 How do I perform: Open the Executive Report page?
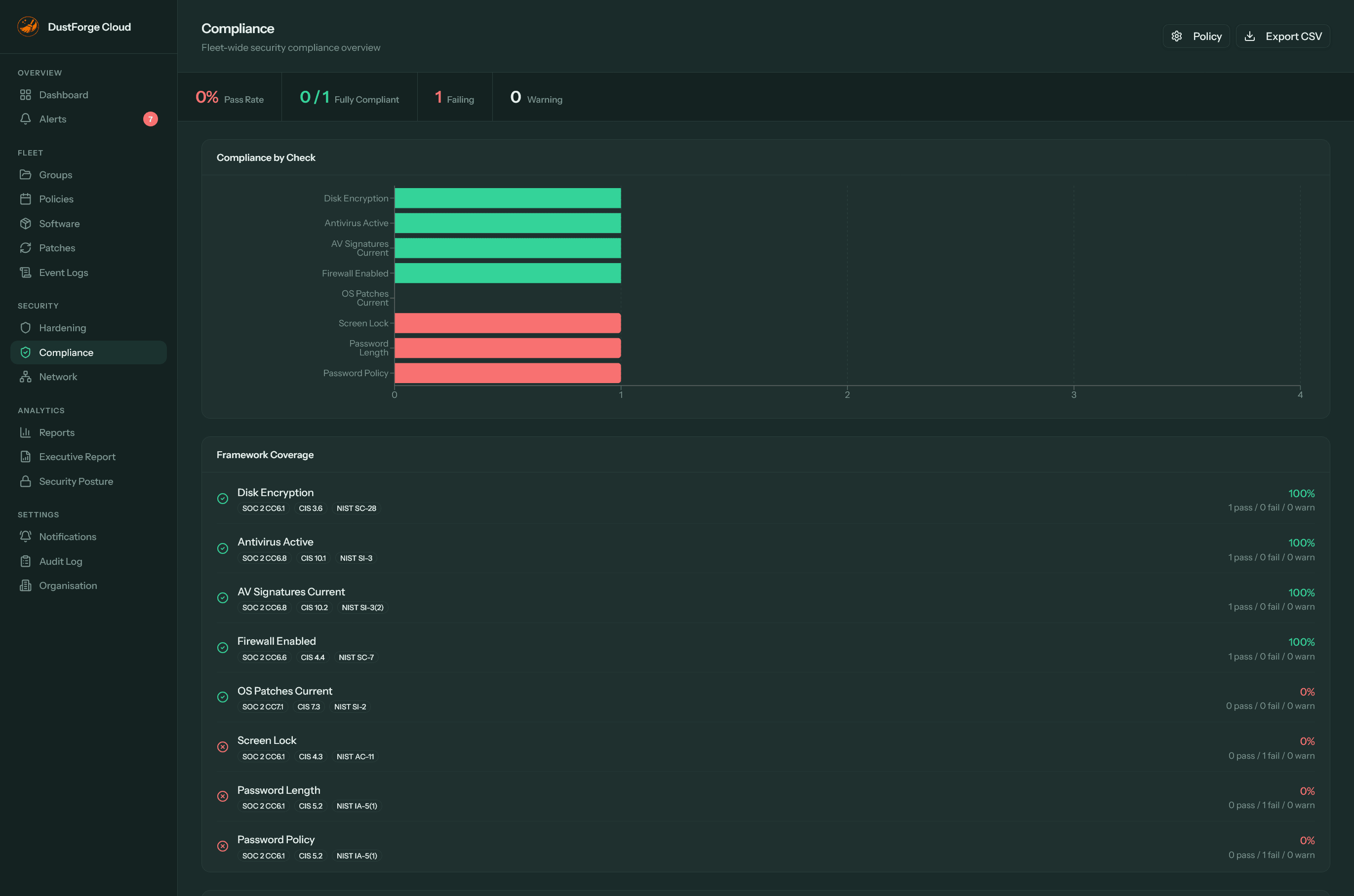pyautogui.click(x=77, y=456)
